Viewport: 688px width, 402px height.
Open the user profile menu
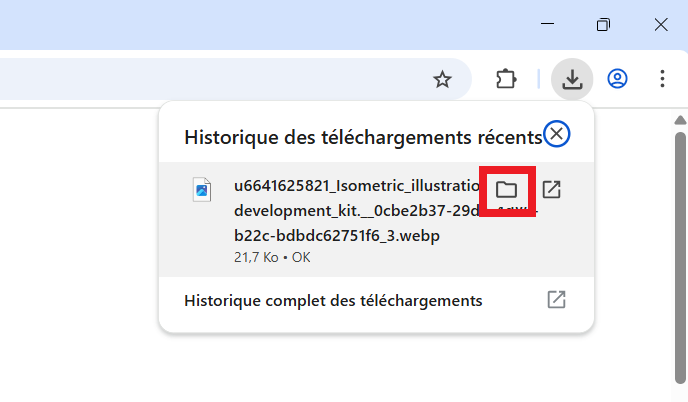(x=618, y=79)
